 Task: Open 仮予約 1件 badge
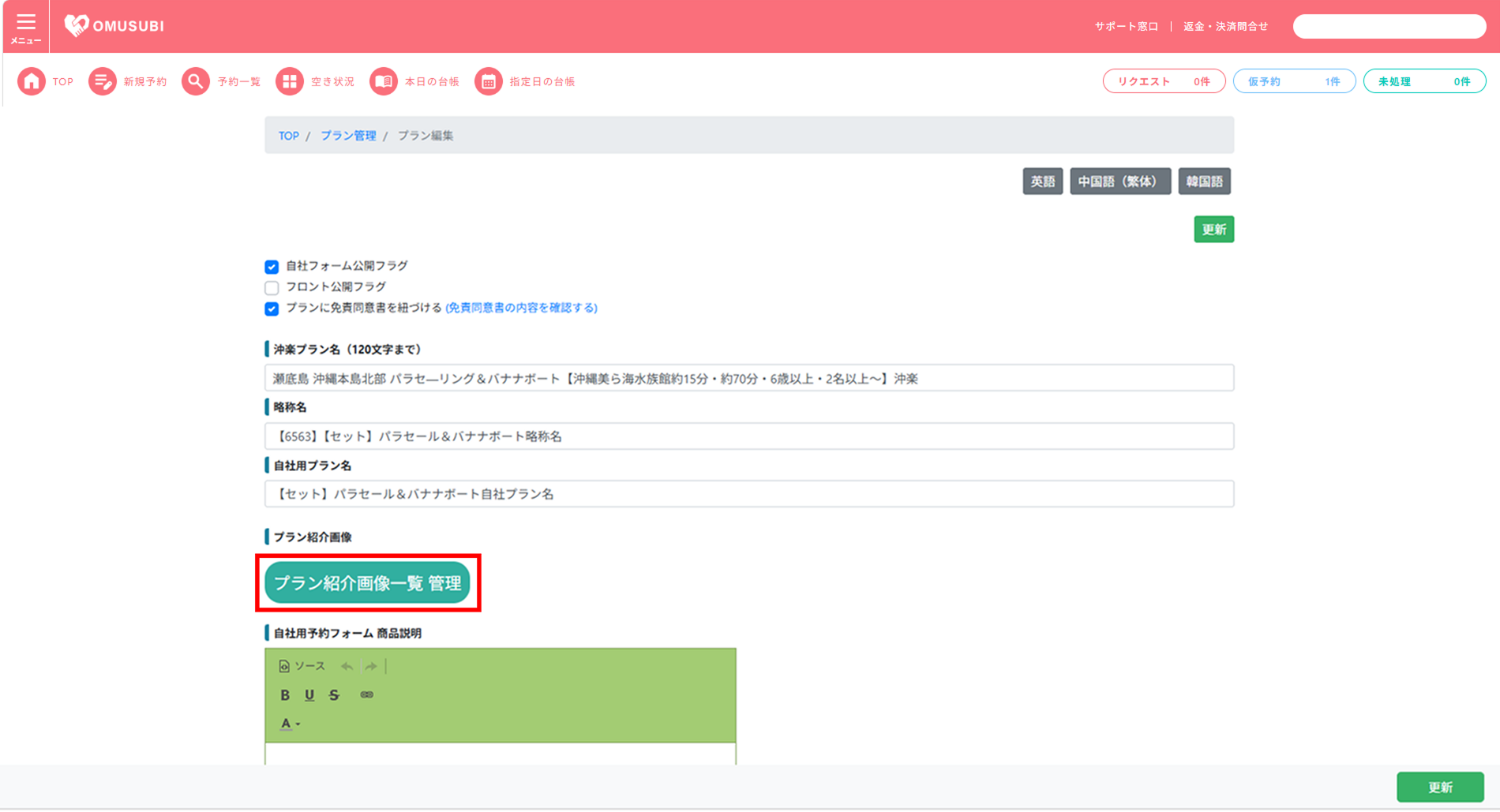pos(1294,81)
